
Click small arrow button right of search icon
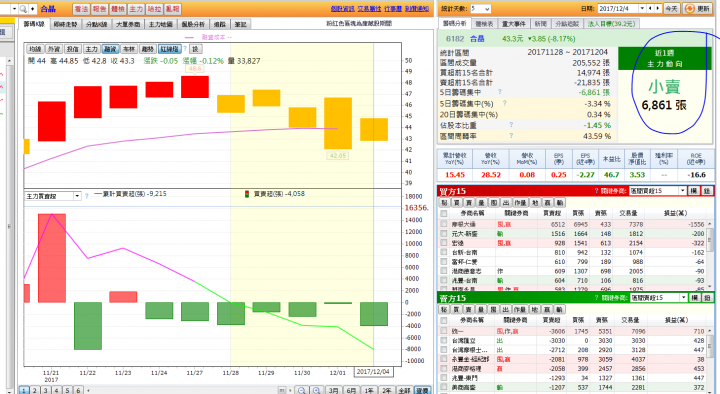(x=32, y=9)
